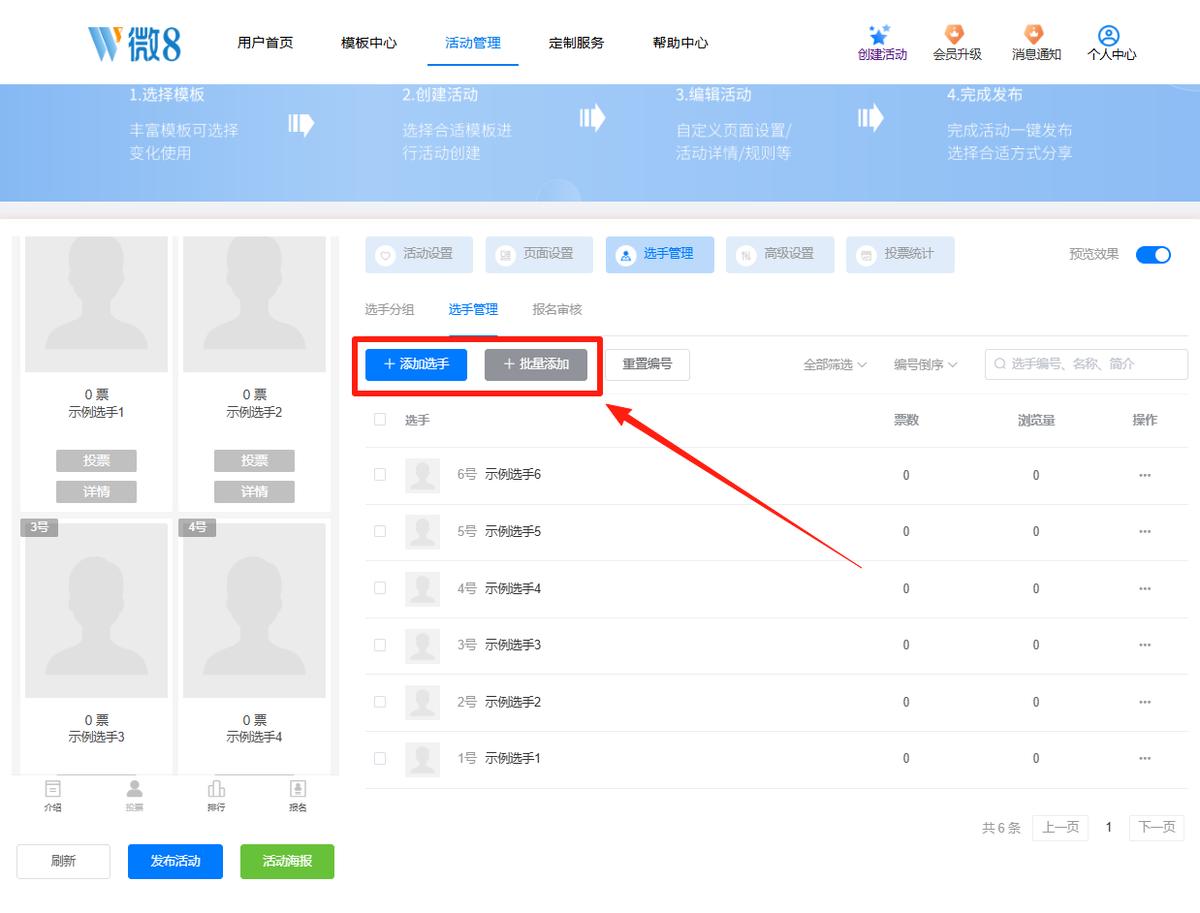This screenshot has width=1200, height=913.
Task: Check the box for 示例选手5
Action: pos(380,531)
